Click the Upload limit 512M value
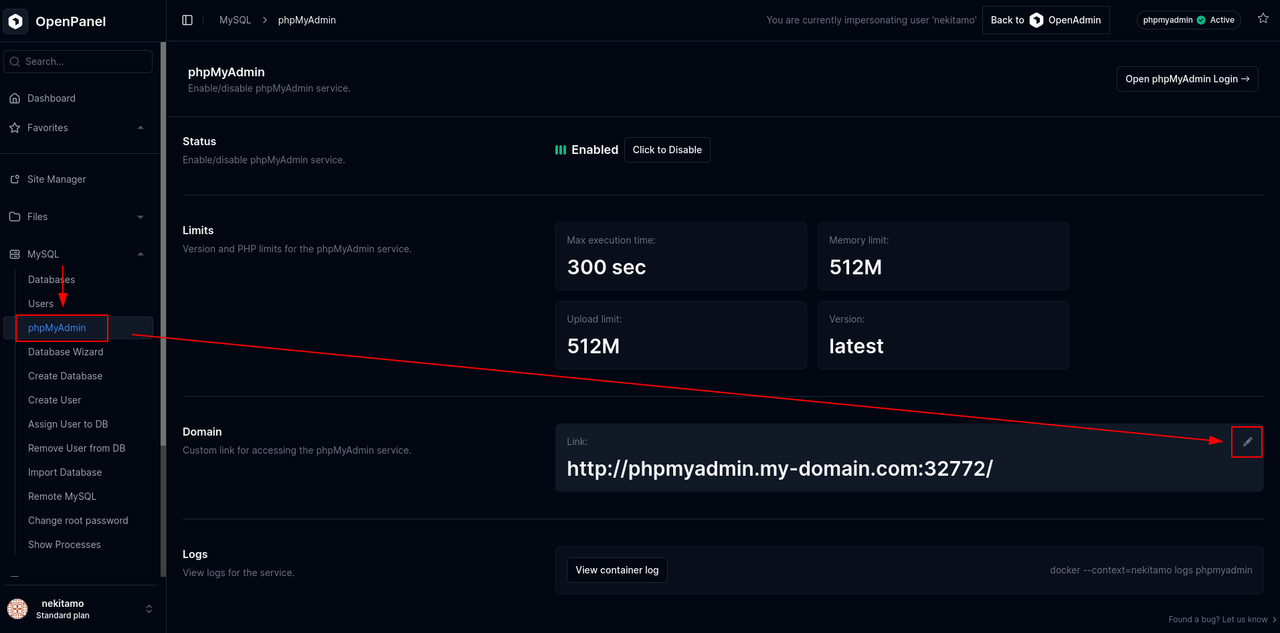 click(594, 346)
